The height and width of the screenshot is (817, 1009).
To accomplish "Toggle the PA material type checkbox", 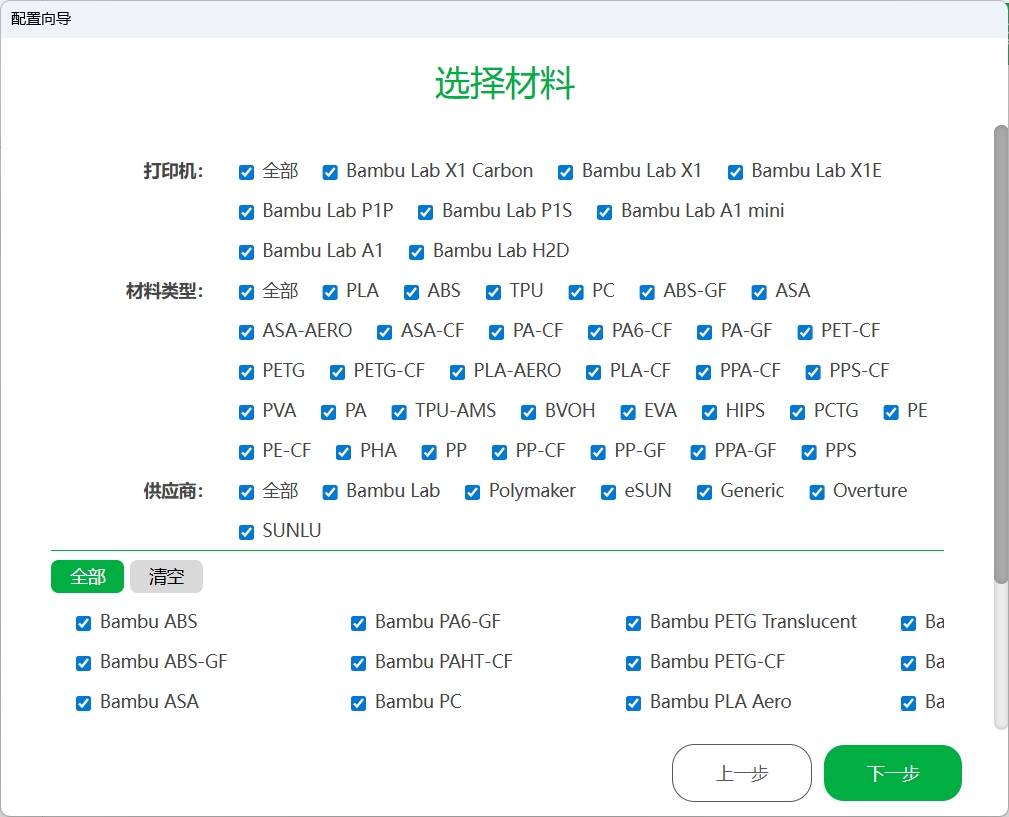I will 328,412.
